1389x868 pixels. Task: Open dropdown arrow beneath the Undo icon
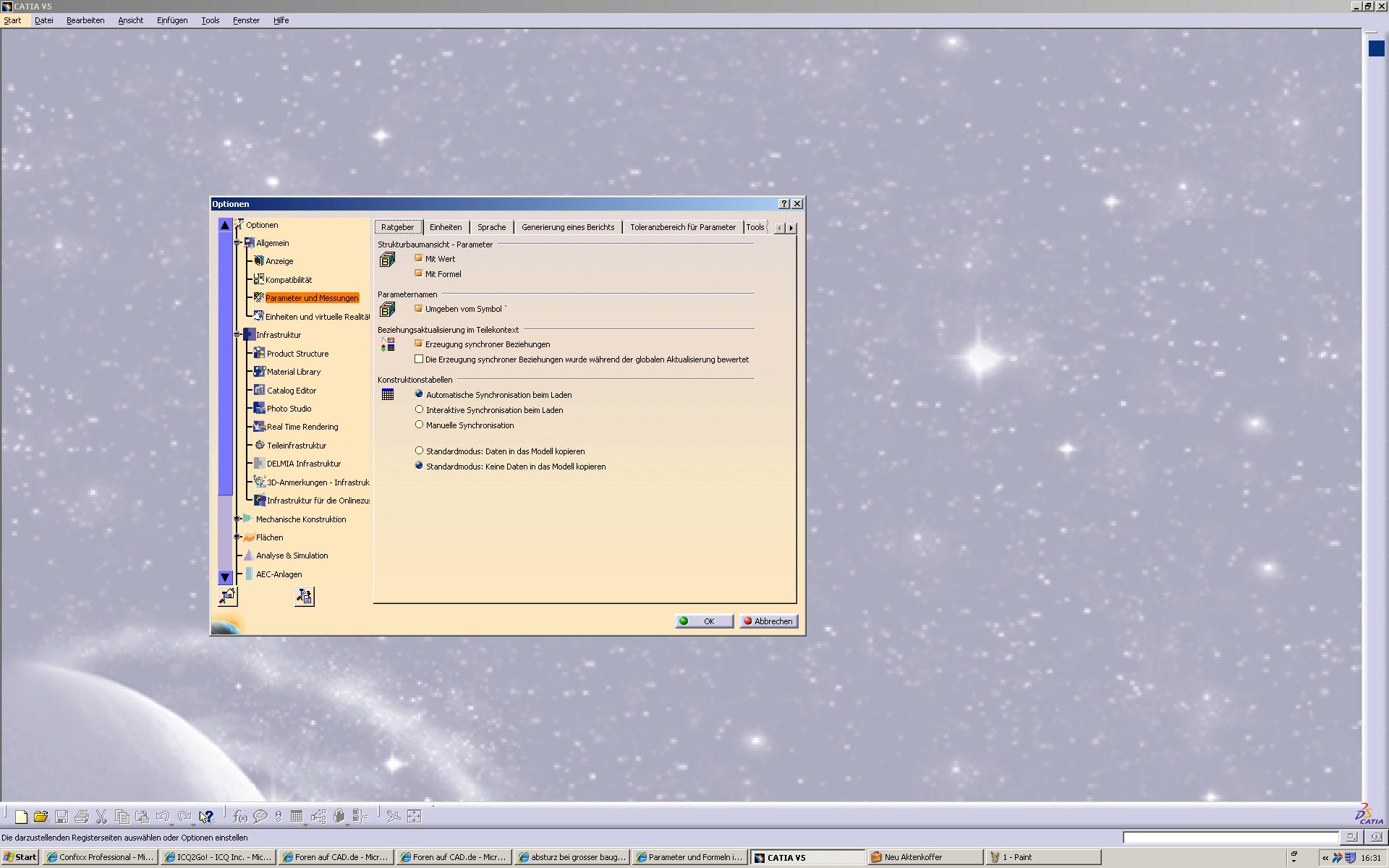tap(171, 825)
